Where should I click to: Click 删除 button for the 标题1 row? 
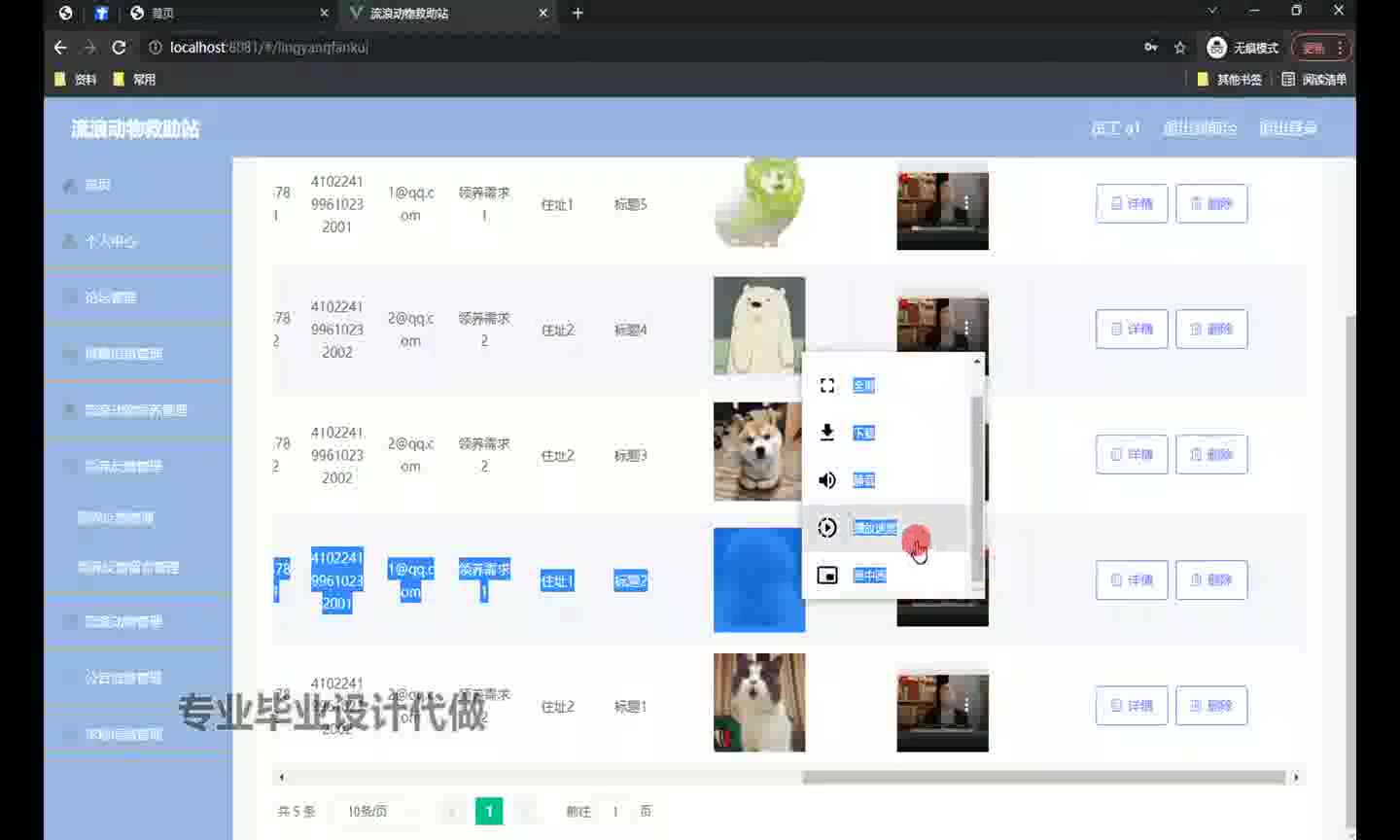click(x=1211, y=706)
